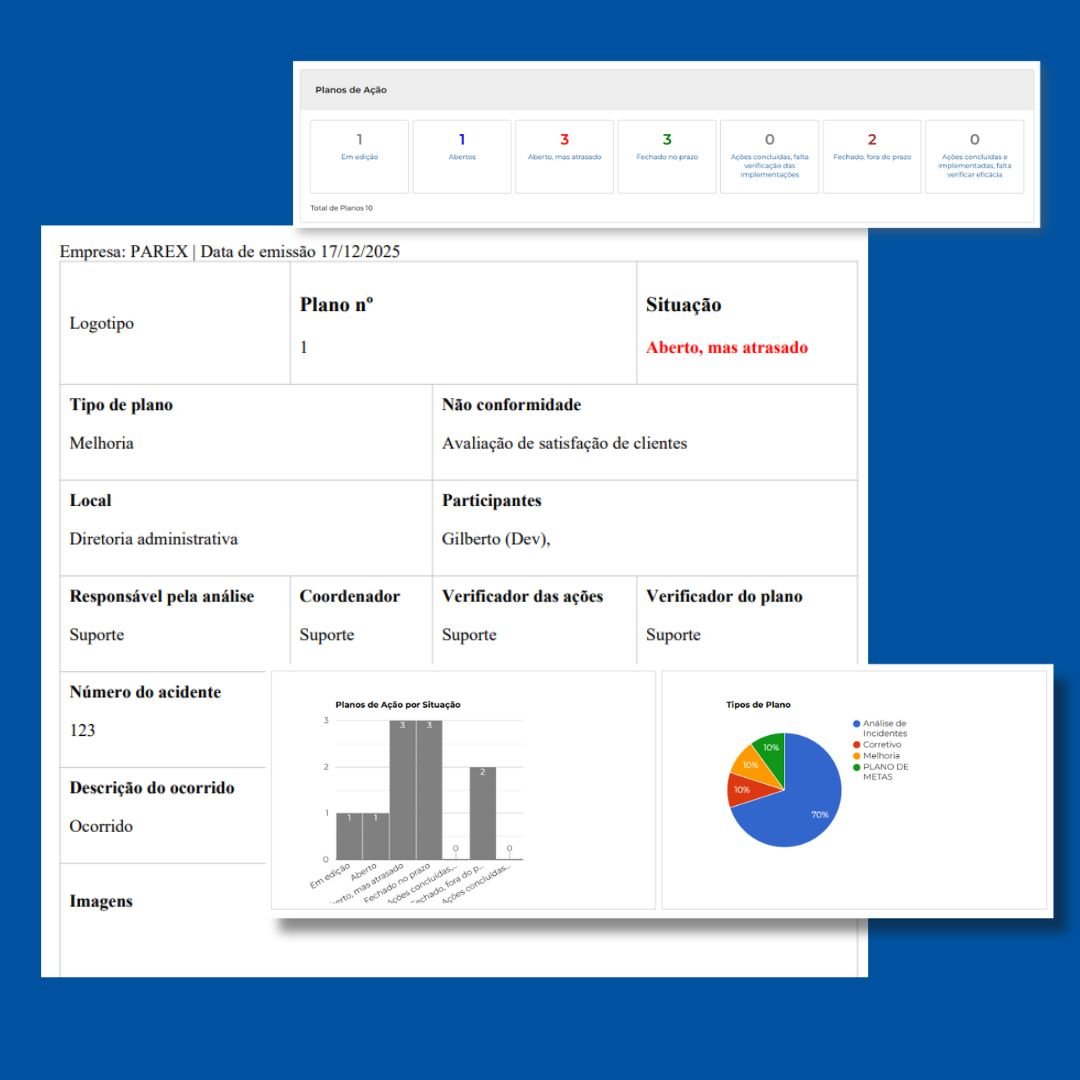Toggle the orange "Melhoria" legend entry
Screen dimensions: 1080x1080
pos(880,756)
